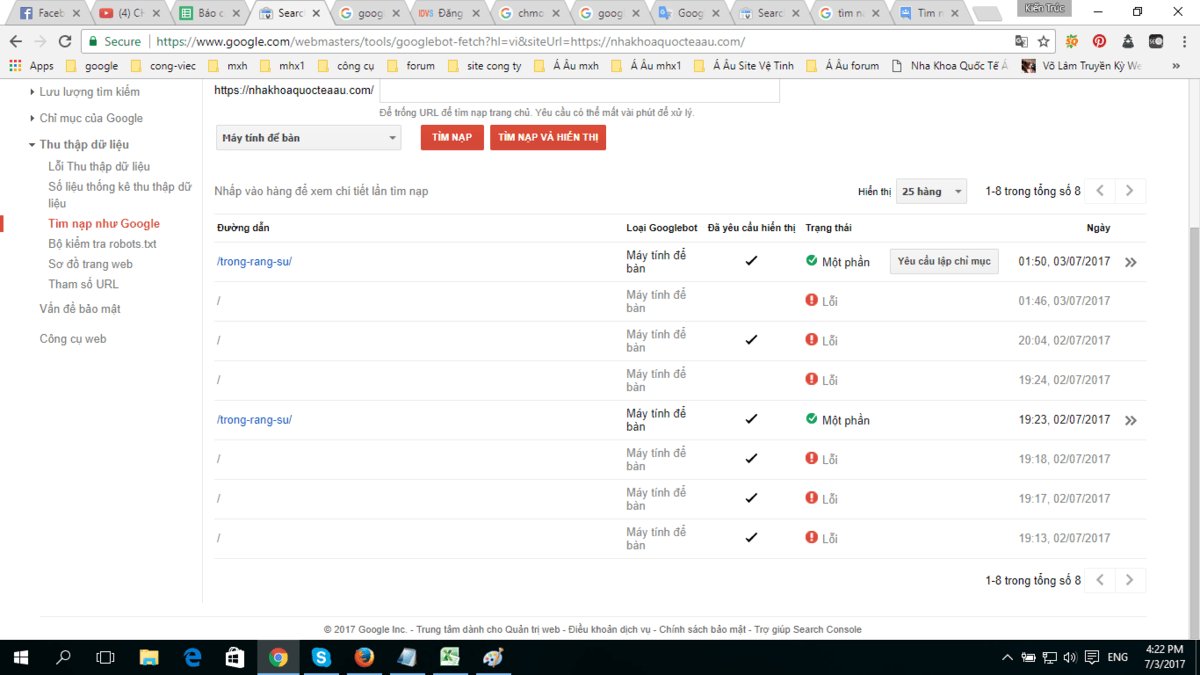Open the Pinterest extension icon
Viewport: 1200px width, 675px height.
pos(1100,42)
